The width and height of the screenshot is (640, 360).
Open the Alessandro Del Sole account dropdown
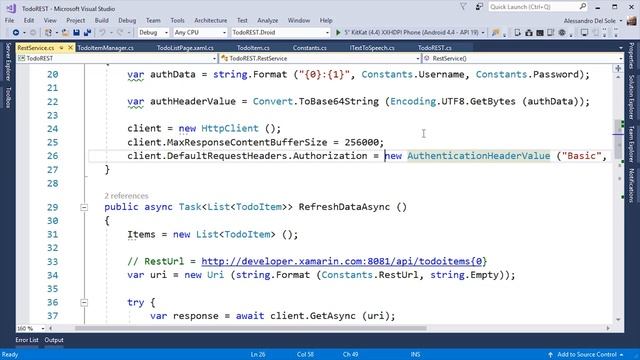pos(593,20)
